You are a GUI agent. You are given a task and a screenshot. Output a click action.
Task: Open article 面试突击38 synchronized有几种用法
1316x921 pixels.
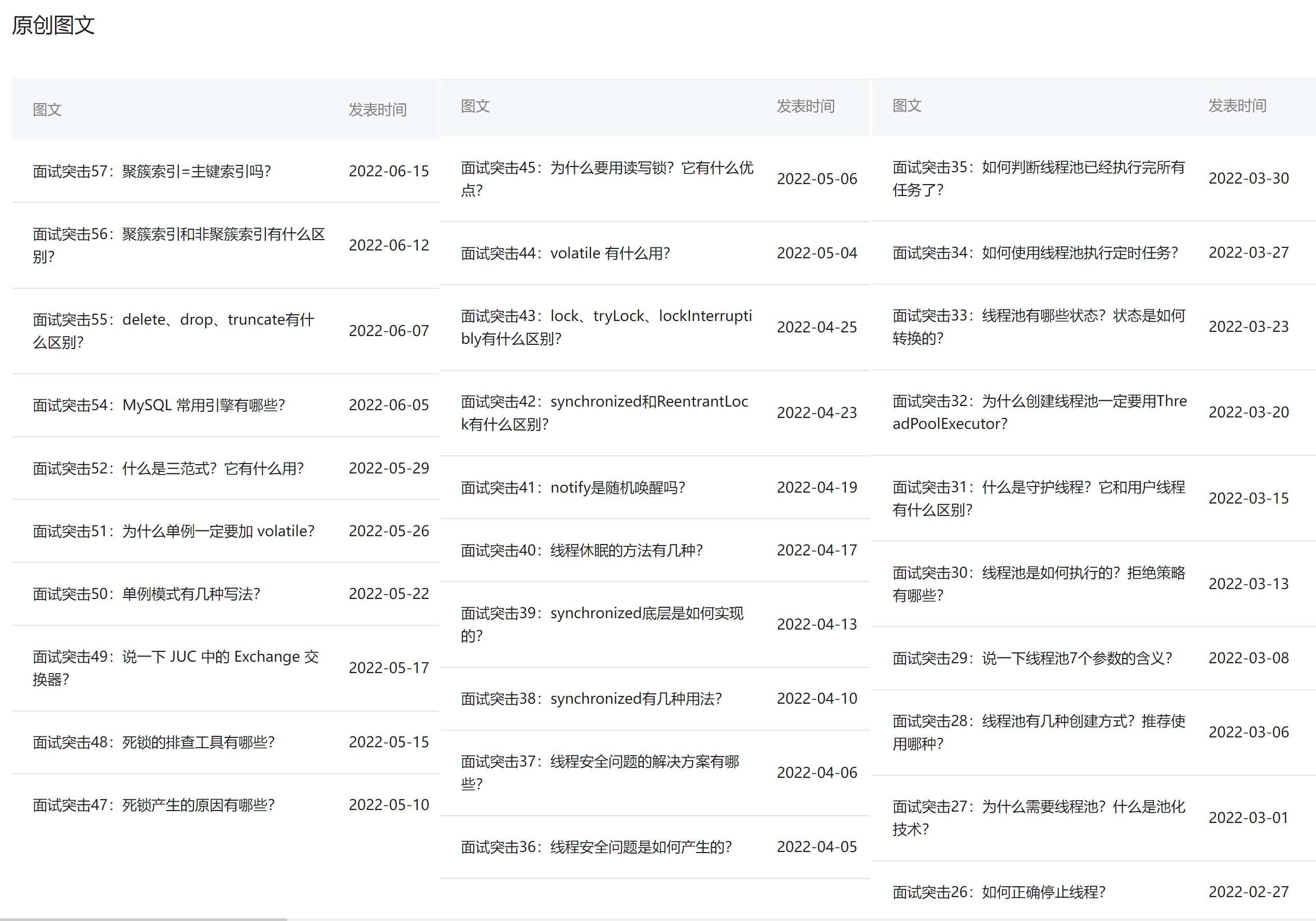[591, 699]
